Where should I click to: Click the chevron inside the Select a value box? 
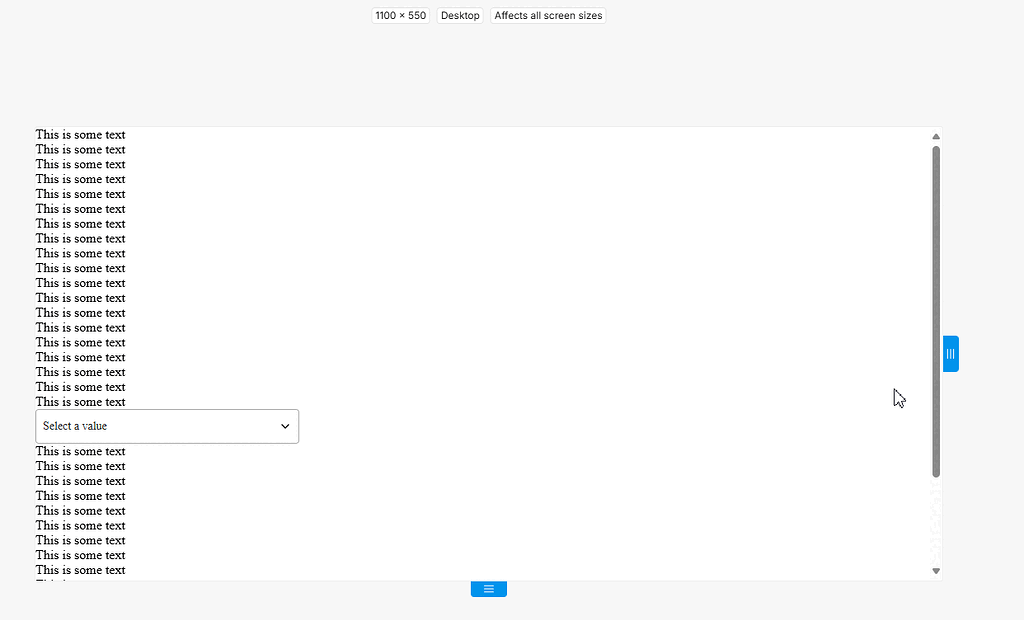[x=284, y=426]
